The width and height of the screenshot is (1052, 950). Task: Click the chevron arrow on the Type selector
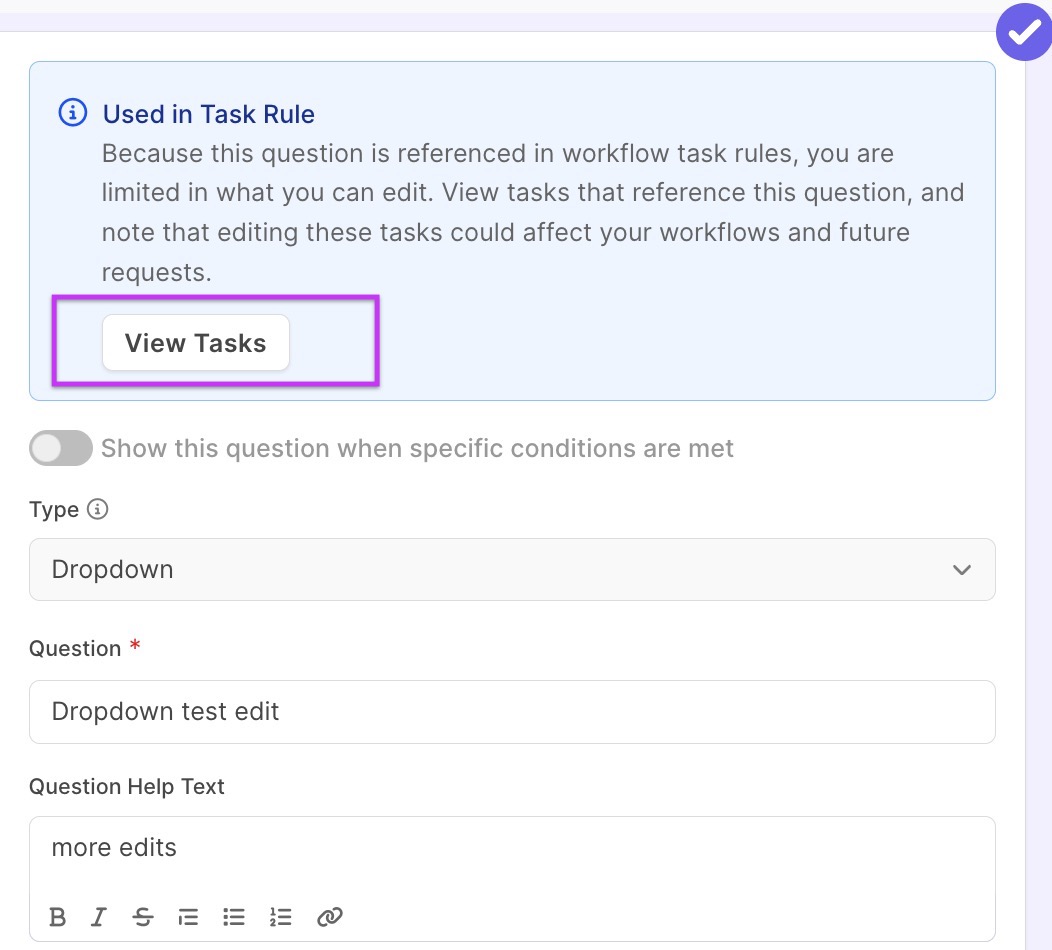(x=962, y=570)
